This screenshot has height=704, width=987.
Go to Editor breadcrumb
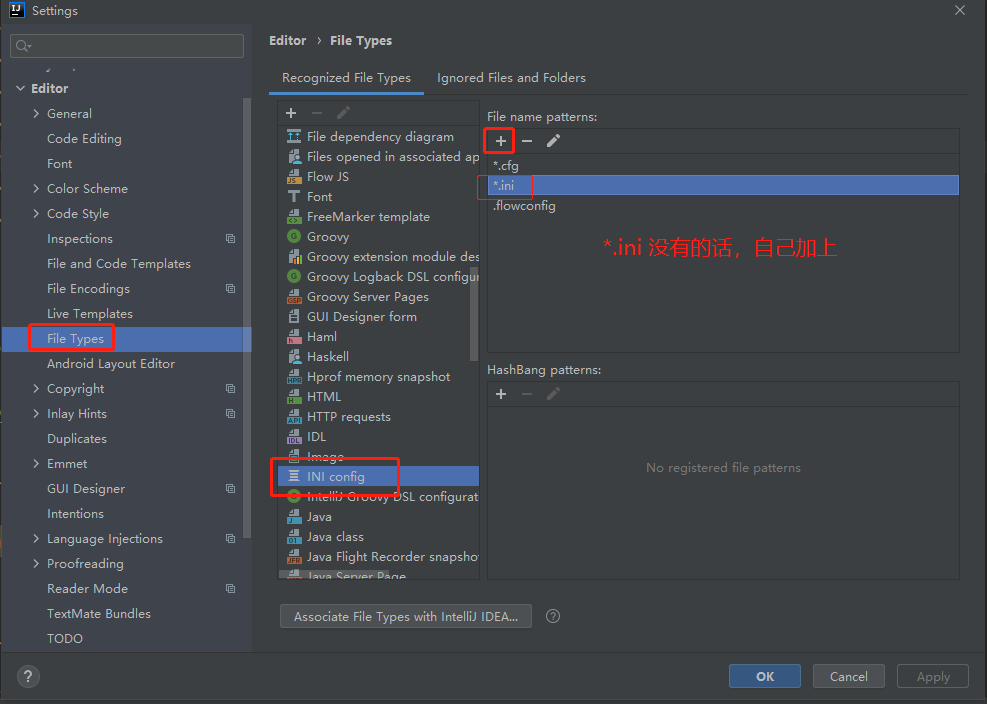288,41
